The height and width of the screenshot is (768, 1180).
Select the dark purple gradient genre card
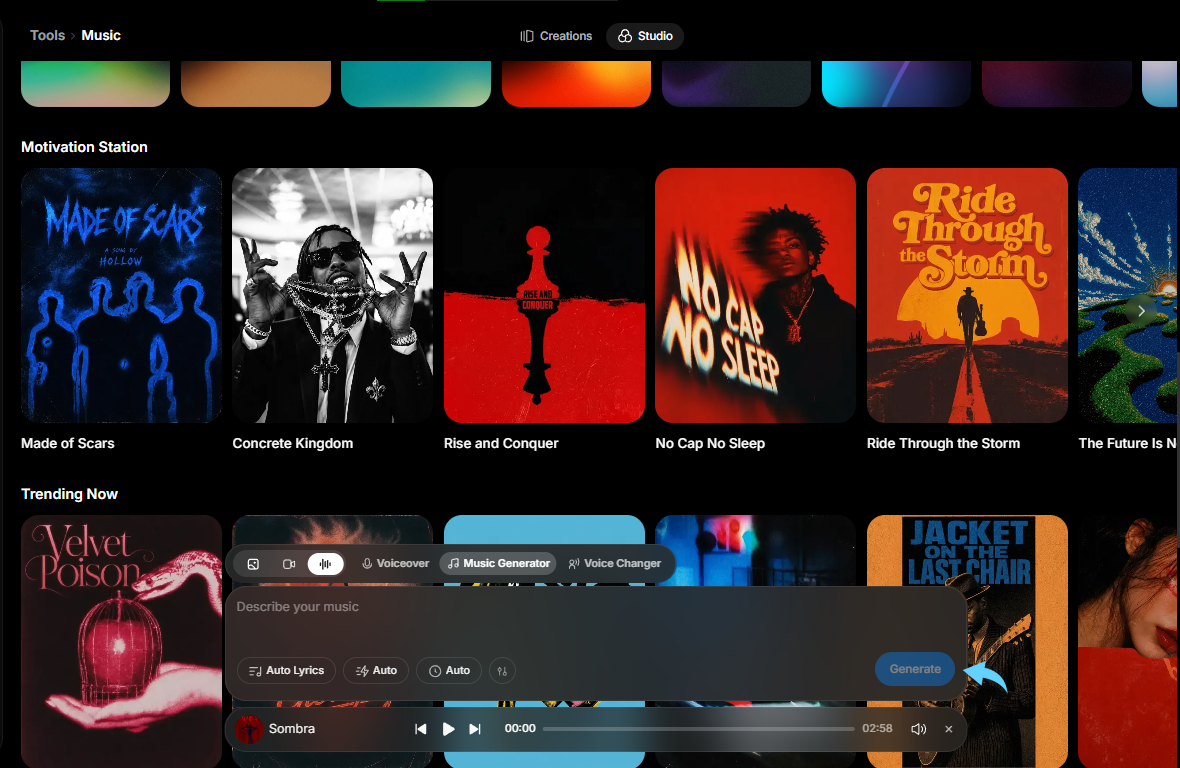(x=736, y=83)
